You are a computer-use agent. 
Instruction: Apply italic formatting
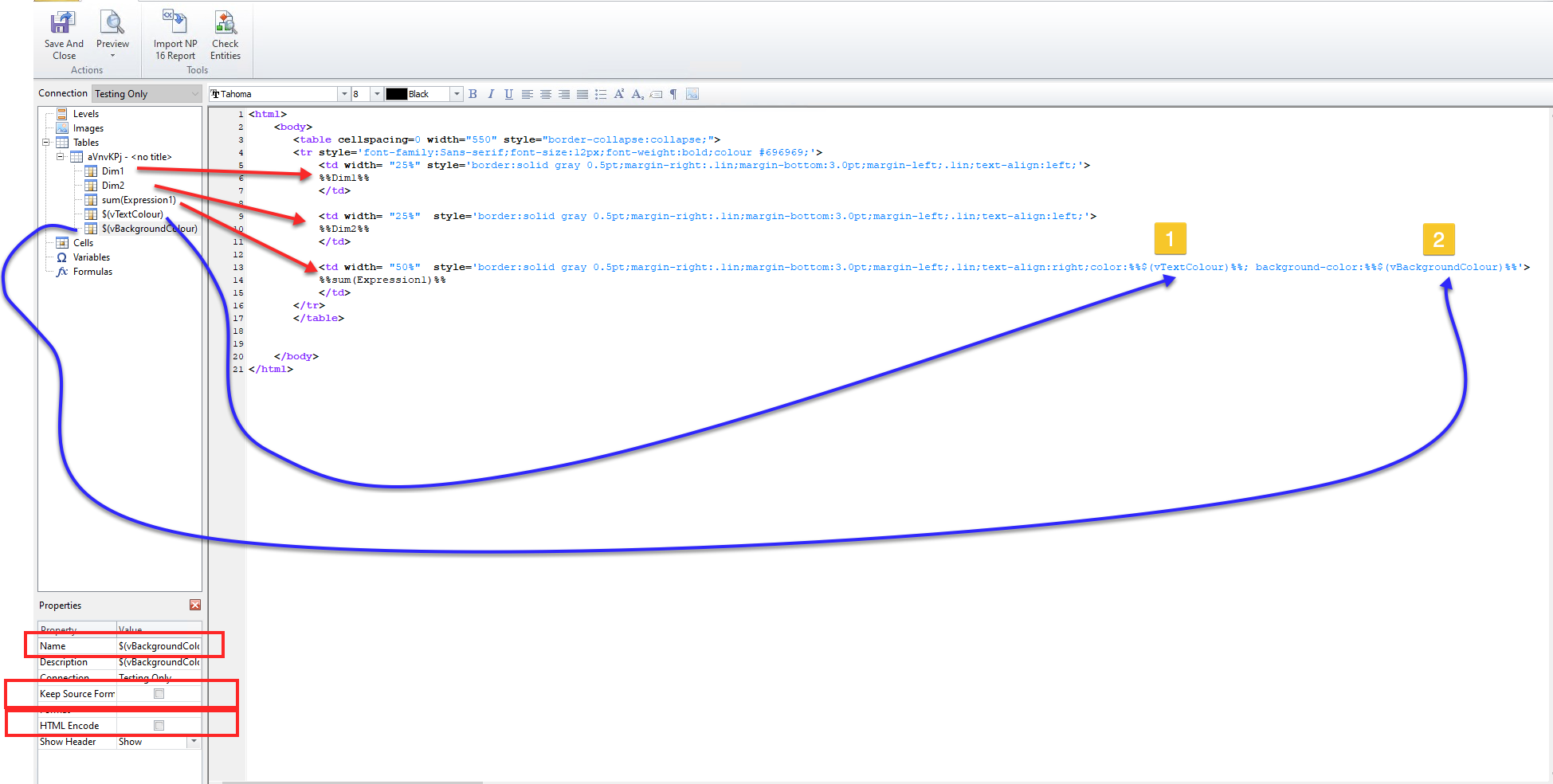coord(491,94)
